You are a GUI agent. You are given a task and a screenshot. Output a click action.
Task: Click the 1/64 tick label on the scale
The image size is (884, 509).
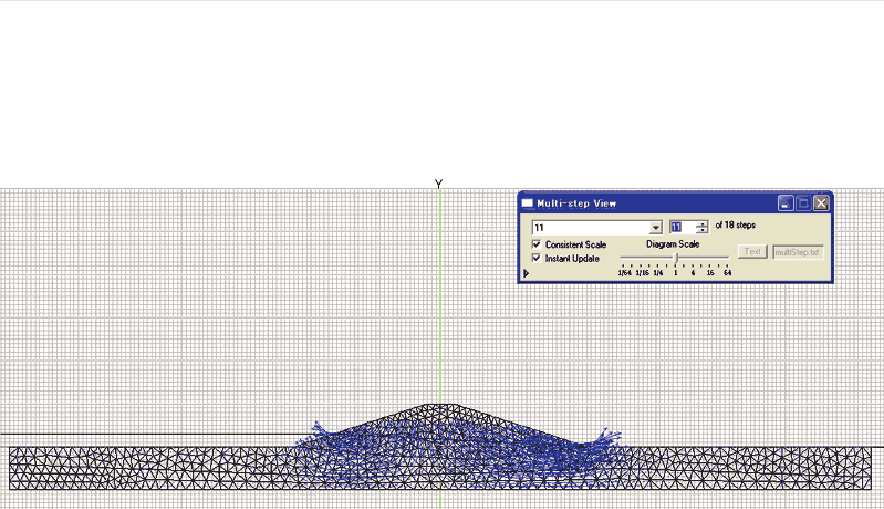(x=625, y=273)
